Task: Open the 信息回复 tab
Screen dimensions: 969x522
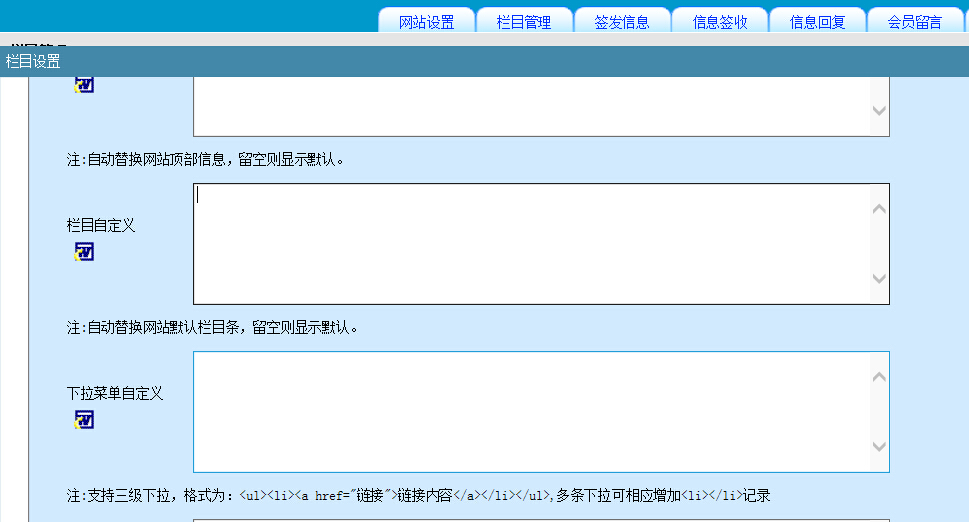Action: (x=817, y=22)
